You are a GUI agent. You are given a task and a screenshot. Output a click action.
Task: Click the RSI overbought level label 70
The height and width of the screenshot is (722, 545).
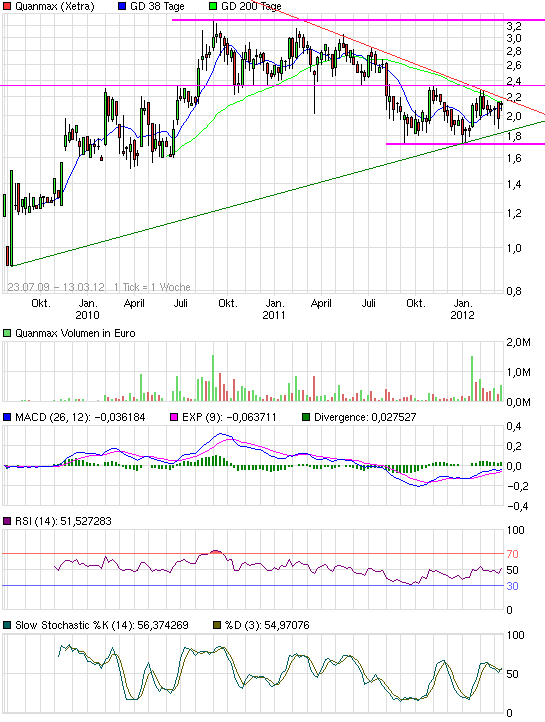pyautogui.click(x=512, y=554)
